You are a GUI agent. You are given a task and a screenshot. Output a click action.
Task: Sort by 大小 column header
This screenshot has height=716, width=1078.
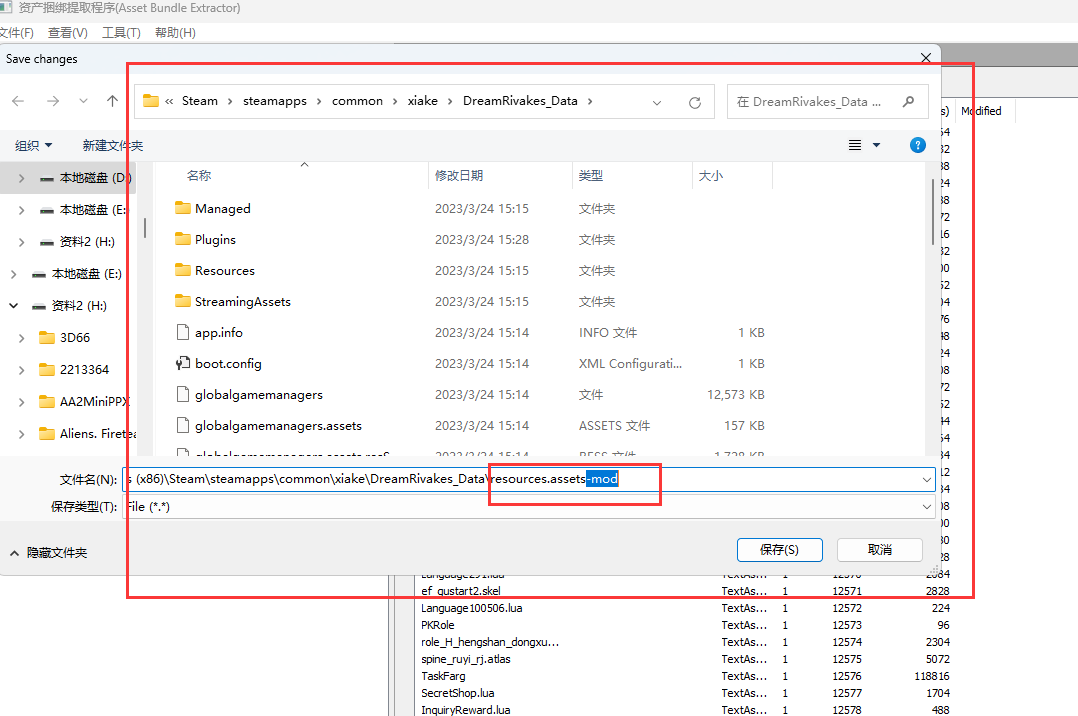coord(710,175)
